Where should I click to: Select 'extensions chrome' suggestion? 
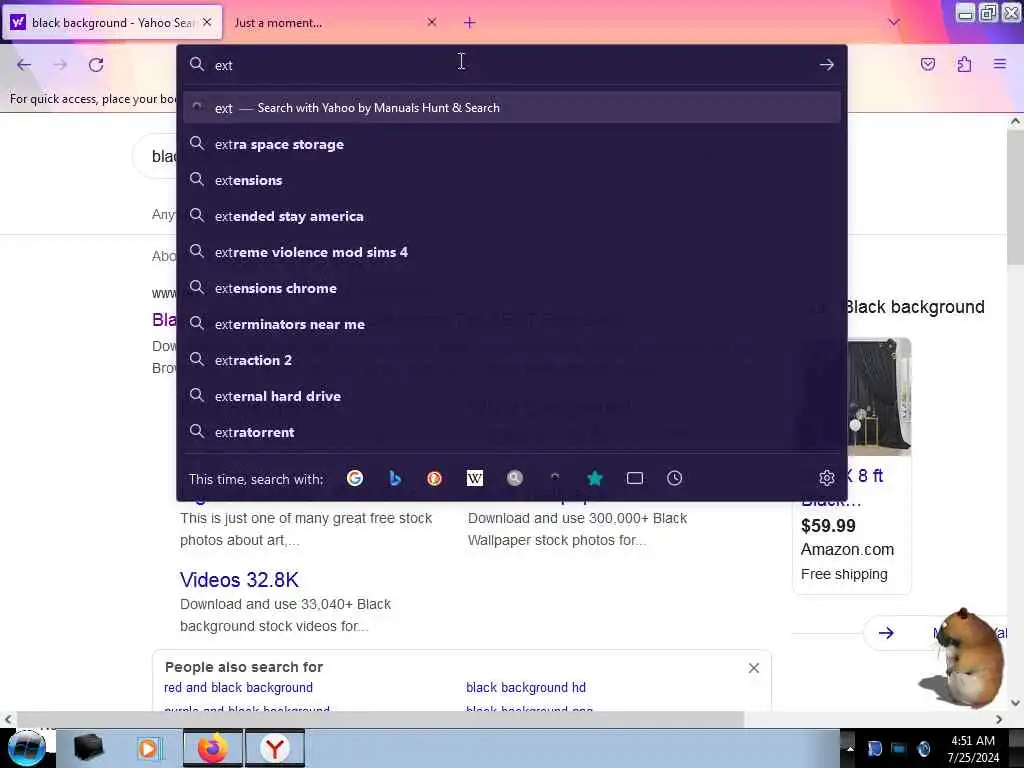[511, 288]
